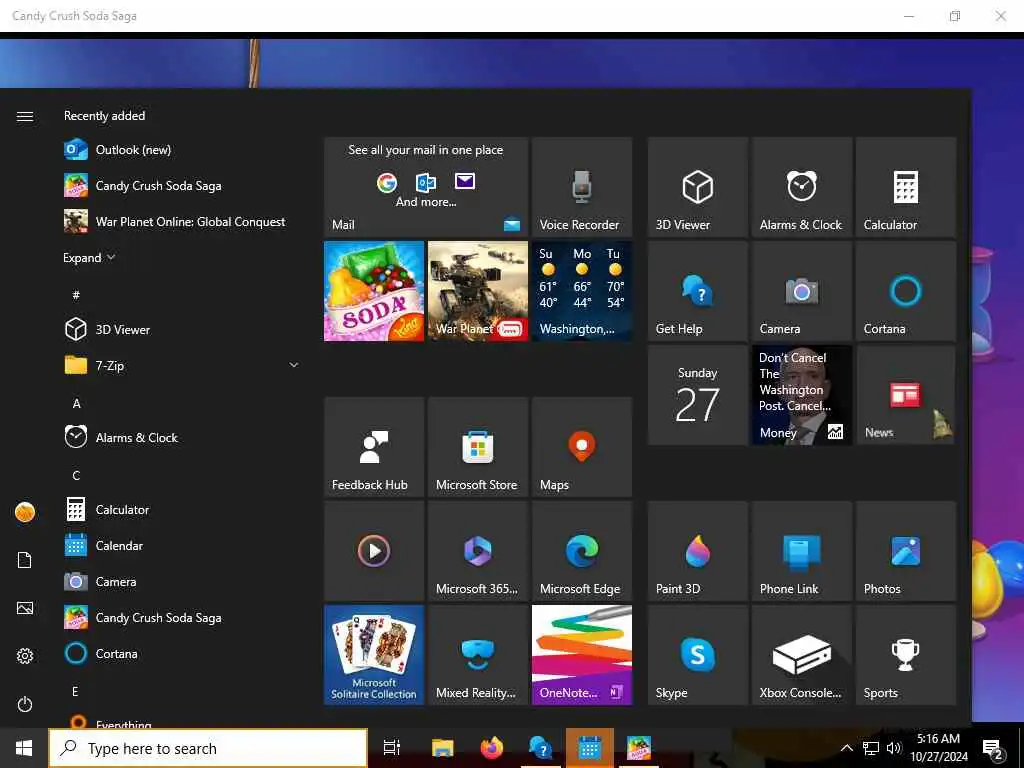Open the Microsoft 365 tile

[x=478, y=551]
